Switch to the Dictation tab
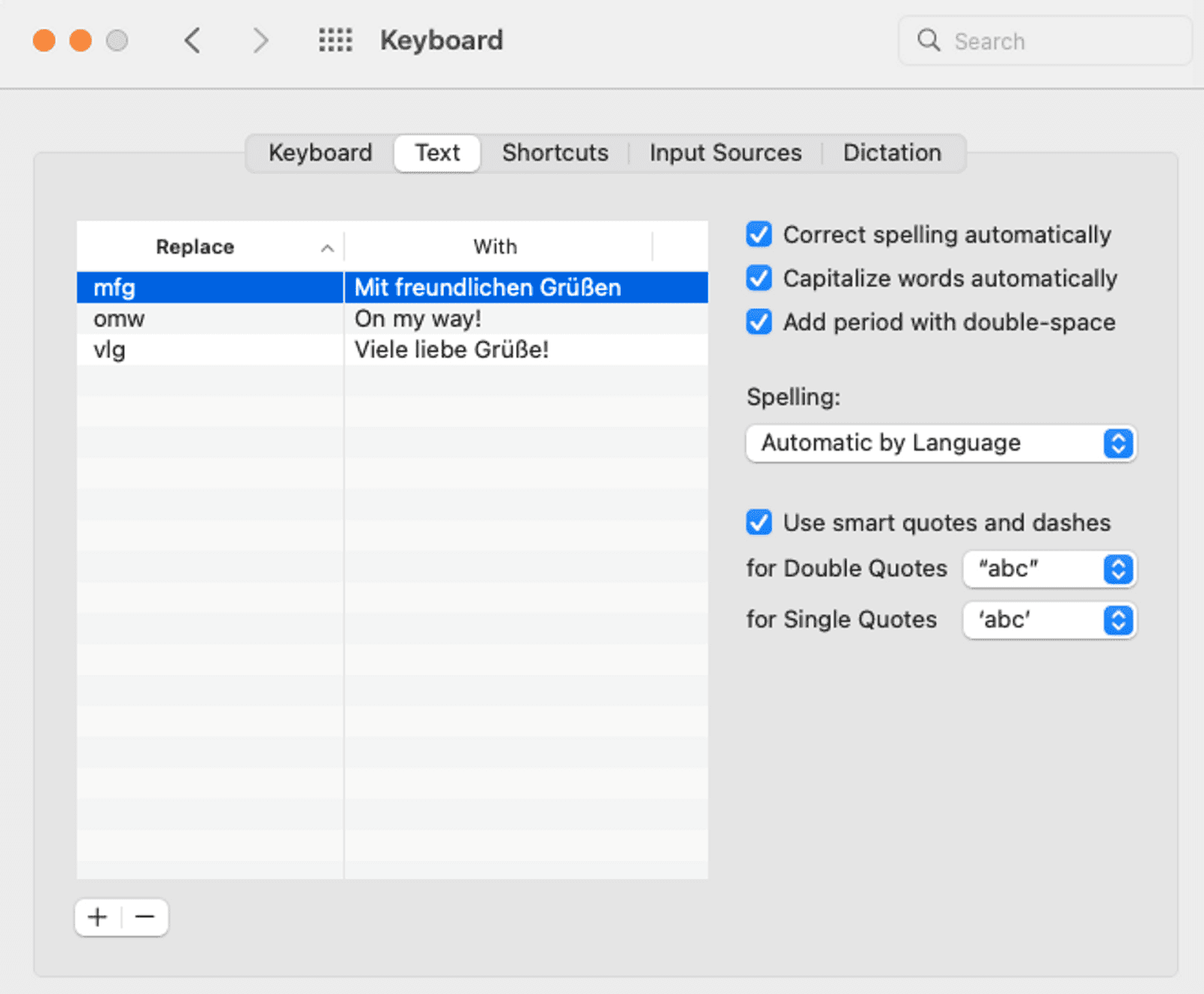 click(892, 153)
